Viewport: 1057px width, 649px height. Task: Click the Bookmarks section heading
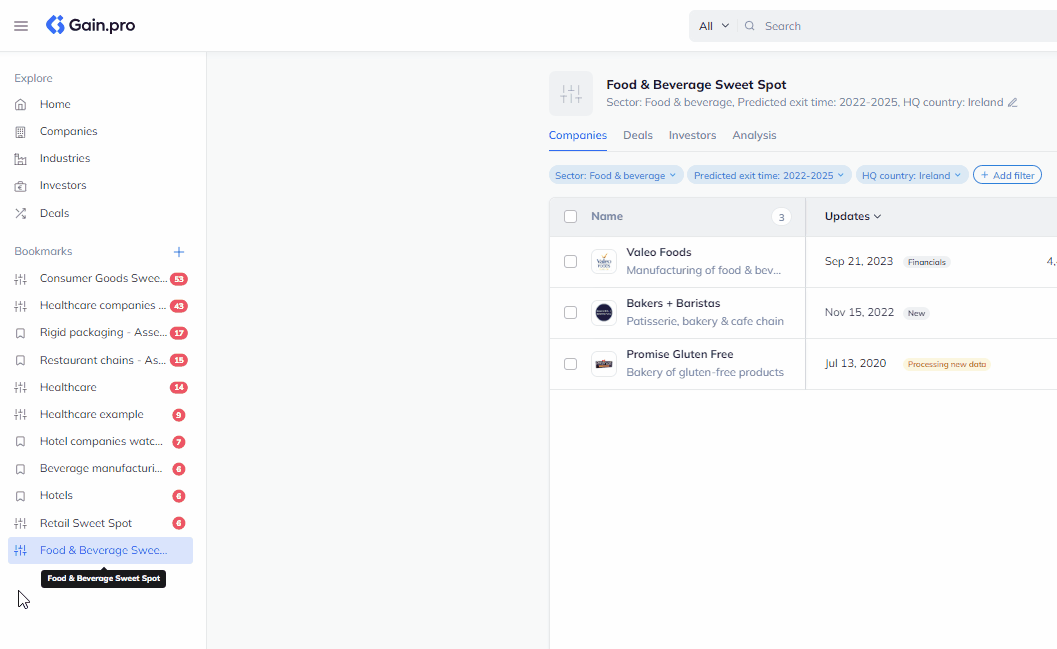(43, 251)
